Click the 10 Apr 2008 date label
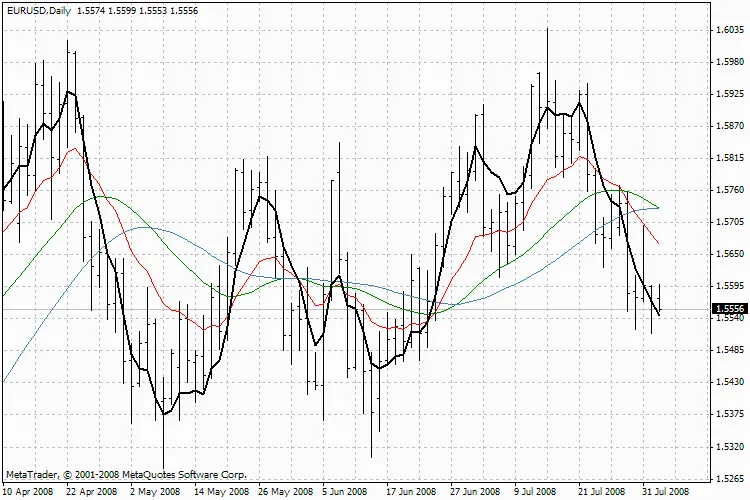Screen dimensions: 750x500 pyautogui.click(x=28, y=492)
